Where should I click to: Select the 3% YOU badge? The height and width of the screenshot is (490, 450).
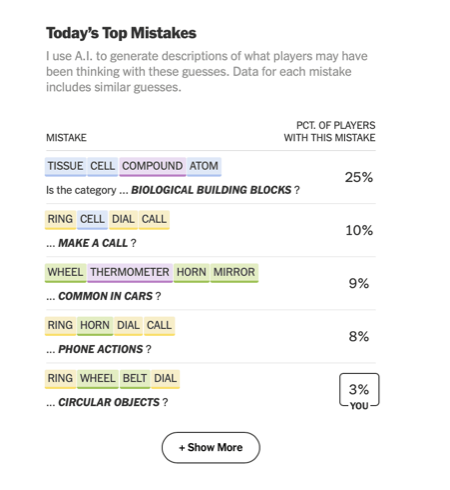click(359, 391)
